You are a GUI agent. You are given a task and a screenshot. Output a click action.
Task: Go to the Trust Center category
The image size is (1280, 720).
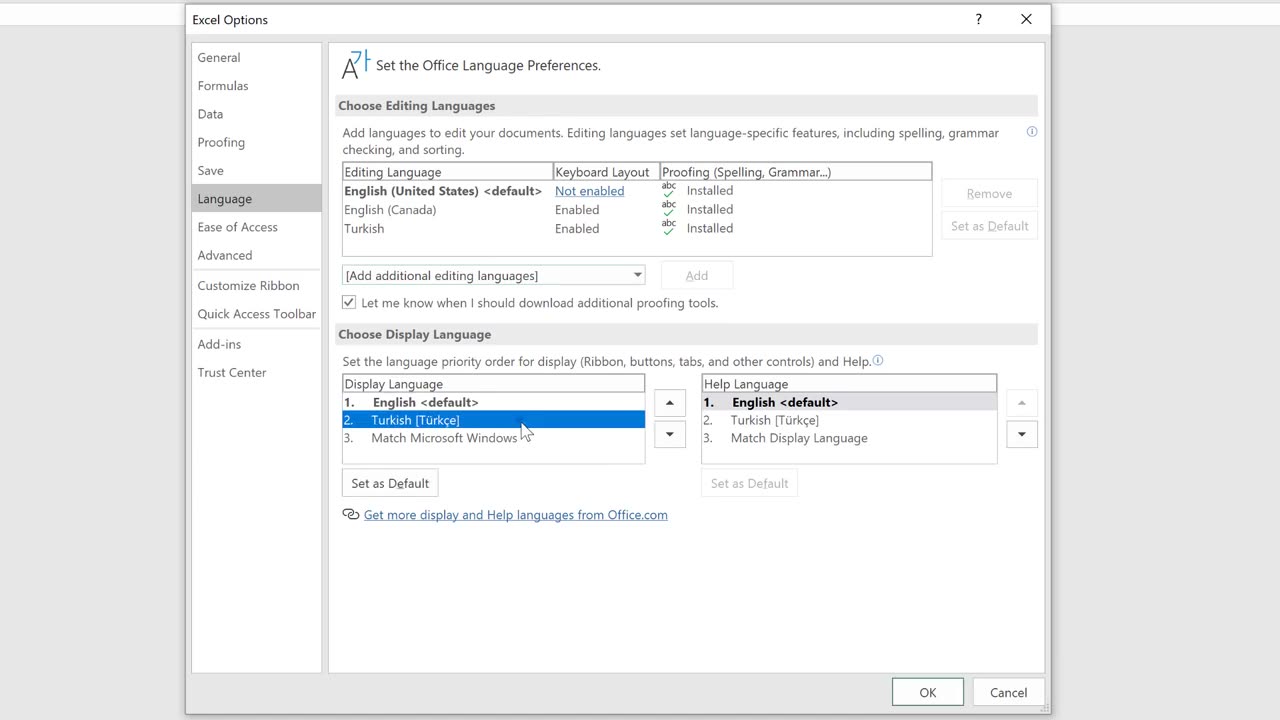[x=232, y=372]
